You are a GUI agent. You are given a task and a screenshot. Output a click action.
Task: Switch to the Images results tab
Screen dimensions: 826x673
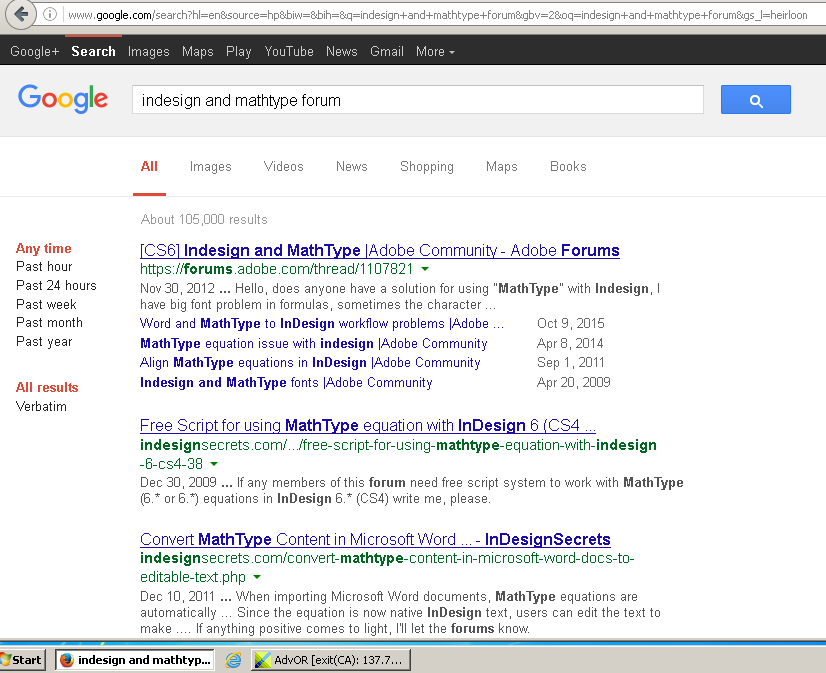tap(211, 166)
